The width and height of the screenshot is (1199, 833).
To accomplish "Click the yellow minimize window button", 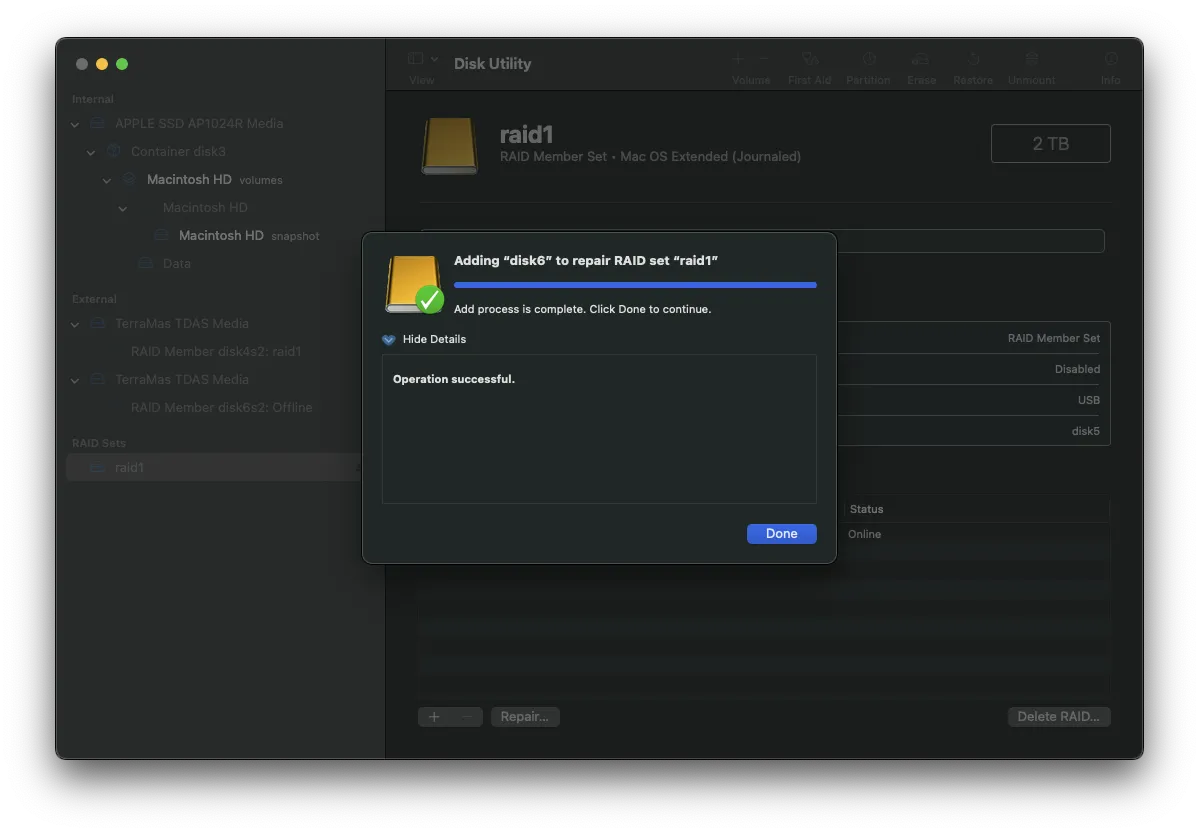I will coord(102,64).
